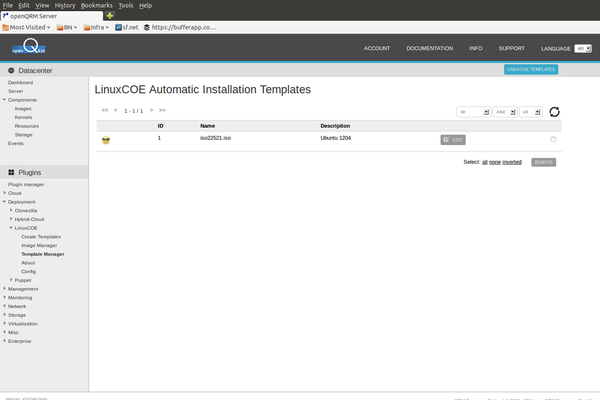Open the sort field ID dropdown
Viewport: 600px width, 400px height.
(x=473, y=112)
